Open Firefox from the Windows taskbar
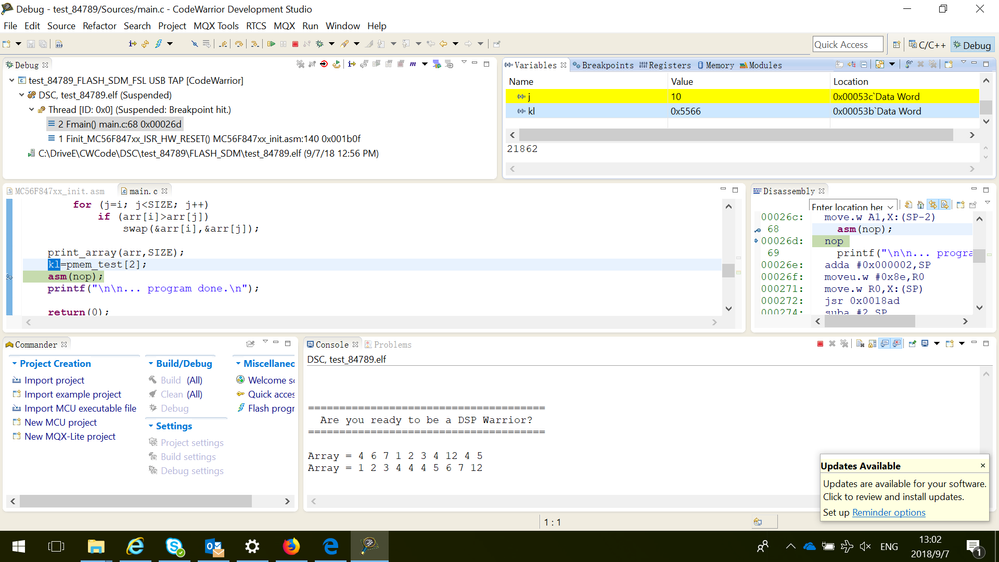 (291, 546)
